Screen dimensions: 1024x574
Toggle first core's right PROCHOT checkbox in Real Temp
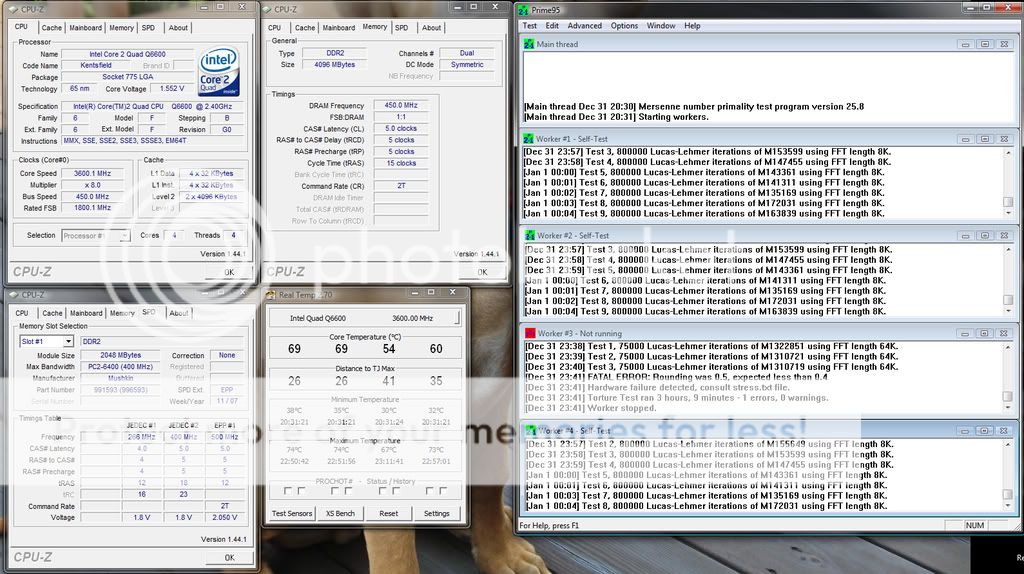click(x=301, y=490)
